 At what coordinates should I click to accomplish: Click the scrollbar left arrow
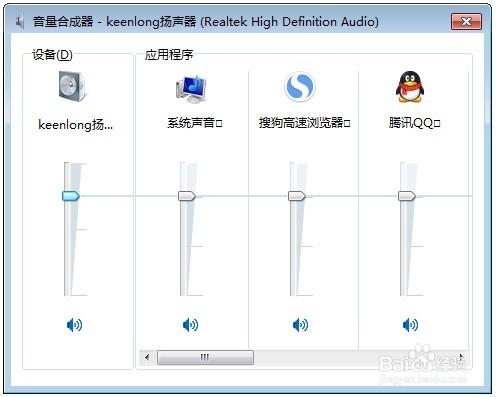tap(147, 357)
